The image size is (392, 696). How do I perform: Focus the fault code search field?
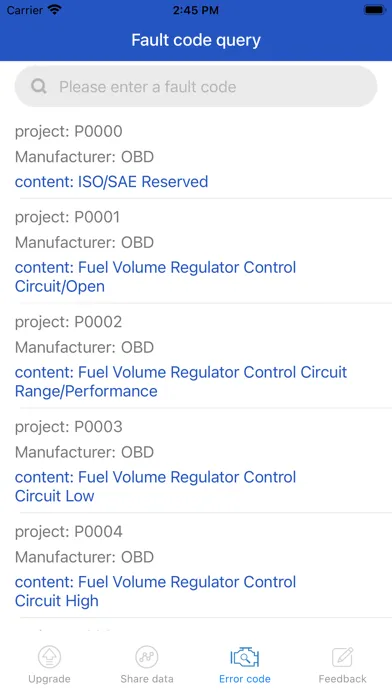click(196, 86)
